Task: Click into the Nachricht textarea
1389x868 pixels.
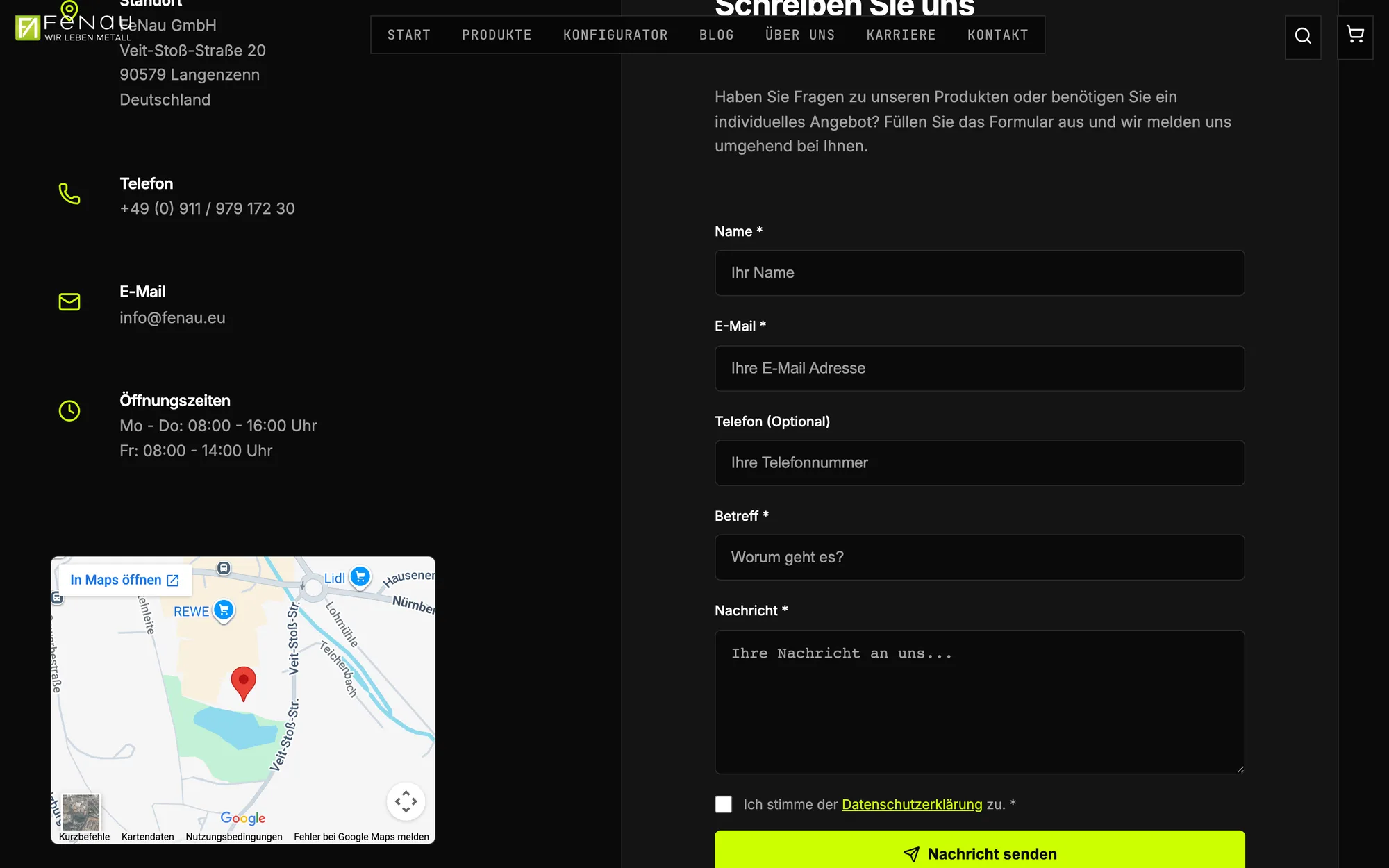Action: pyautogui.click(x=979, y=701)
